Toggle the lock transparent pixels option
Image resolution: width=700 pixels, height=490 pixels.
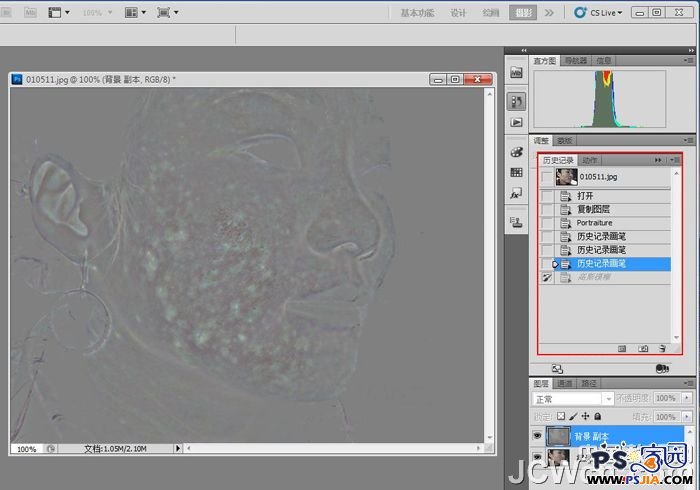point(561,416)
